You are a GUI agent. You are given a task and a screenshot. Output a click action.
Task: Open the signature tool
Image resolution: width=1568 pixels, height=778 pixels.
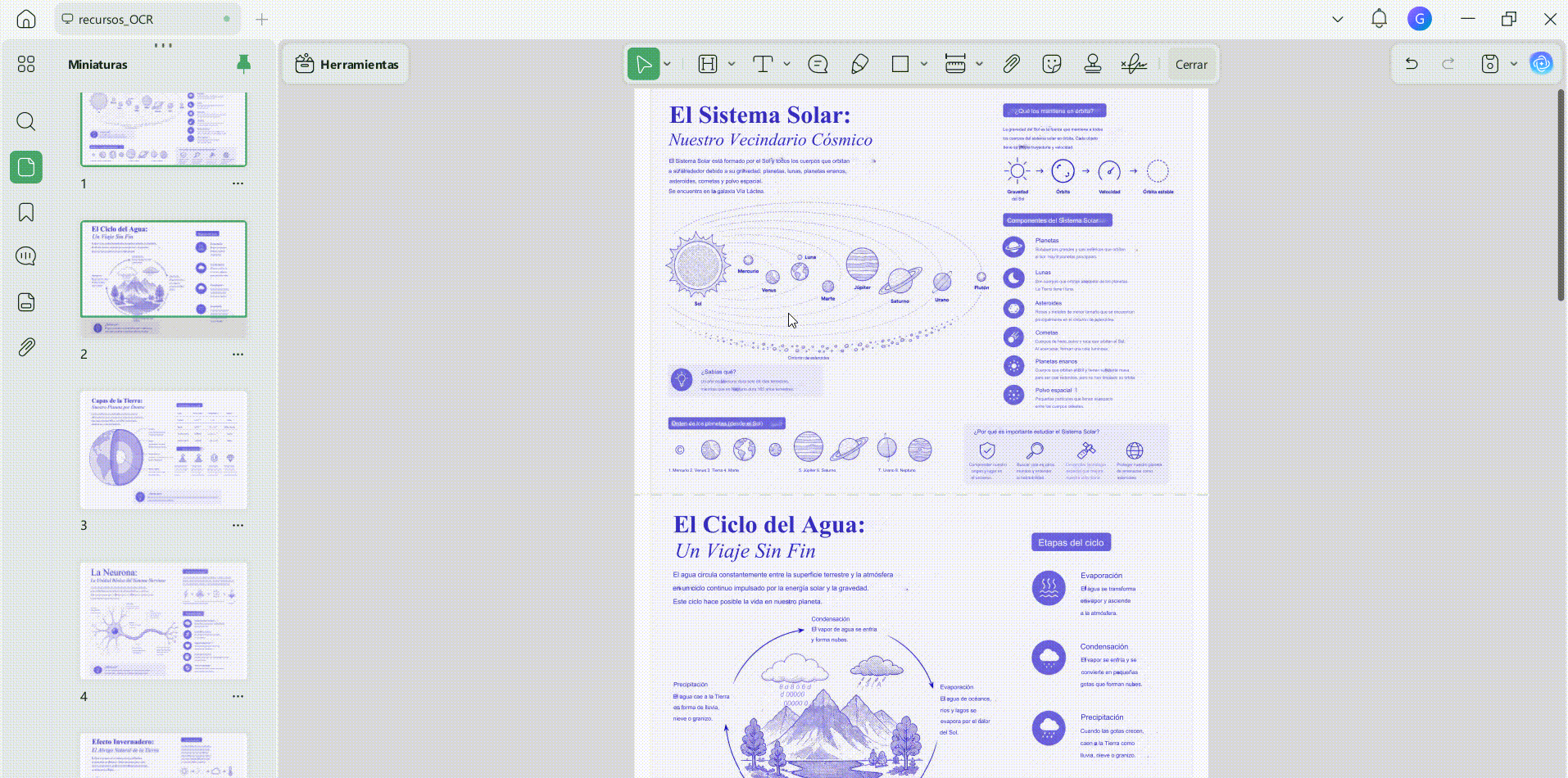[x=1134, y=64]
